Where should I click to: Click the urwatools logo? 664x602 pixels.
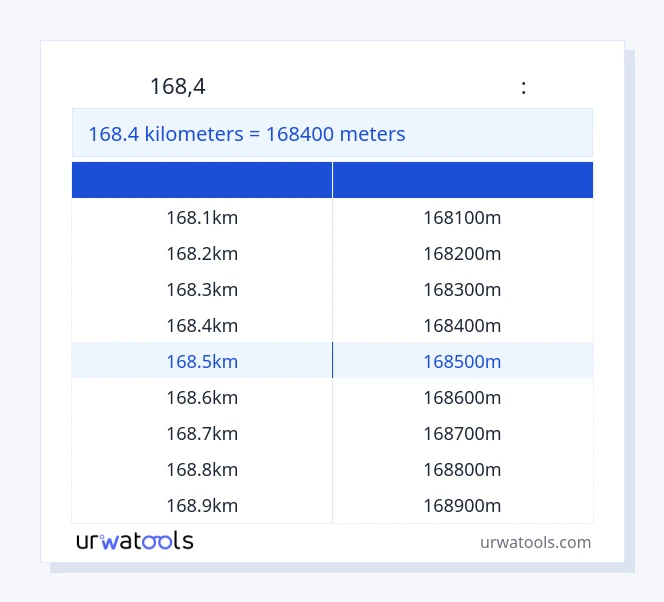tap(135, 541)
